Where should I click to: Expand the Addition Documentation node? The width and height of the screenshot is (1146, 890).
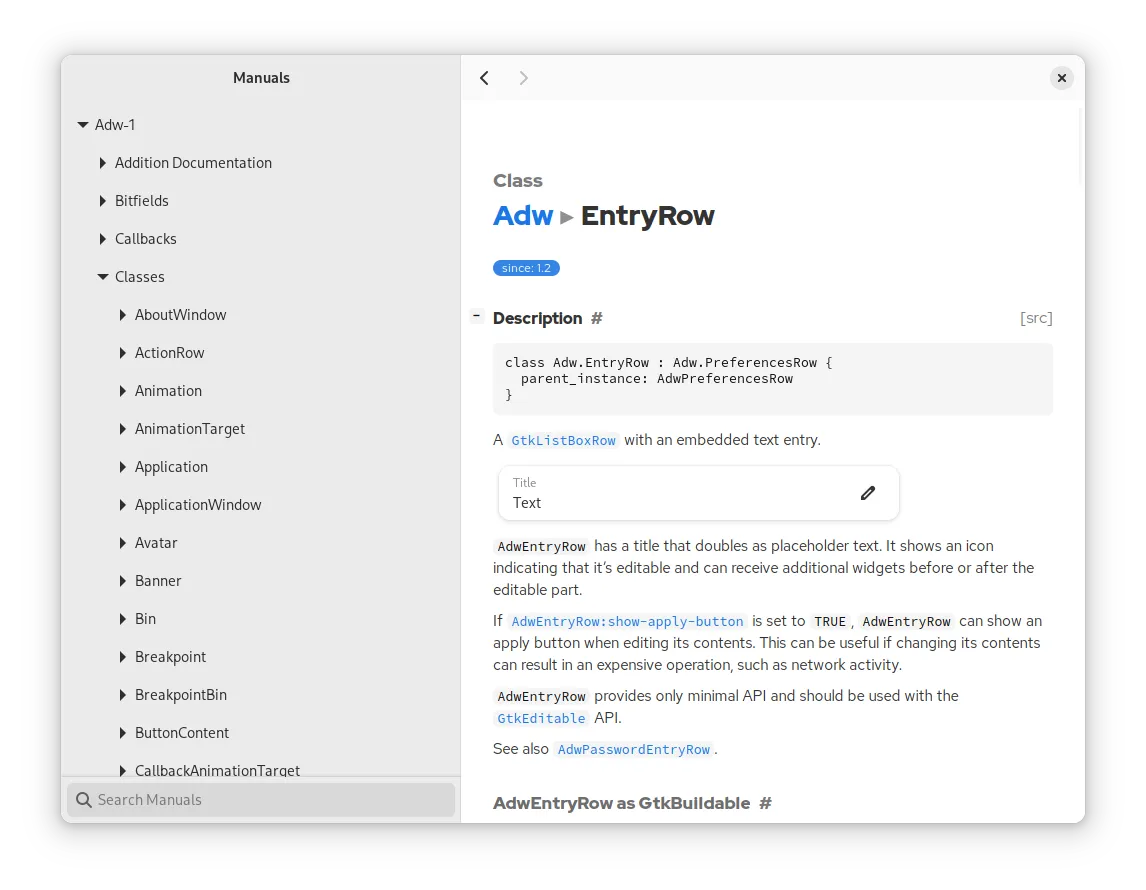point(103,163)
